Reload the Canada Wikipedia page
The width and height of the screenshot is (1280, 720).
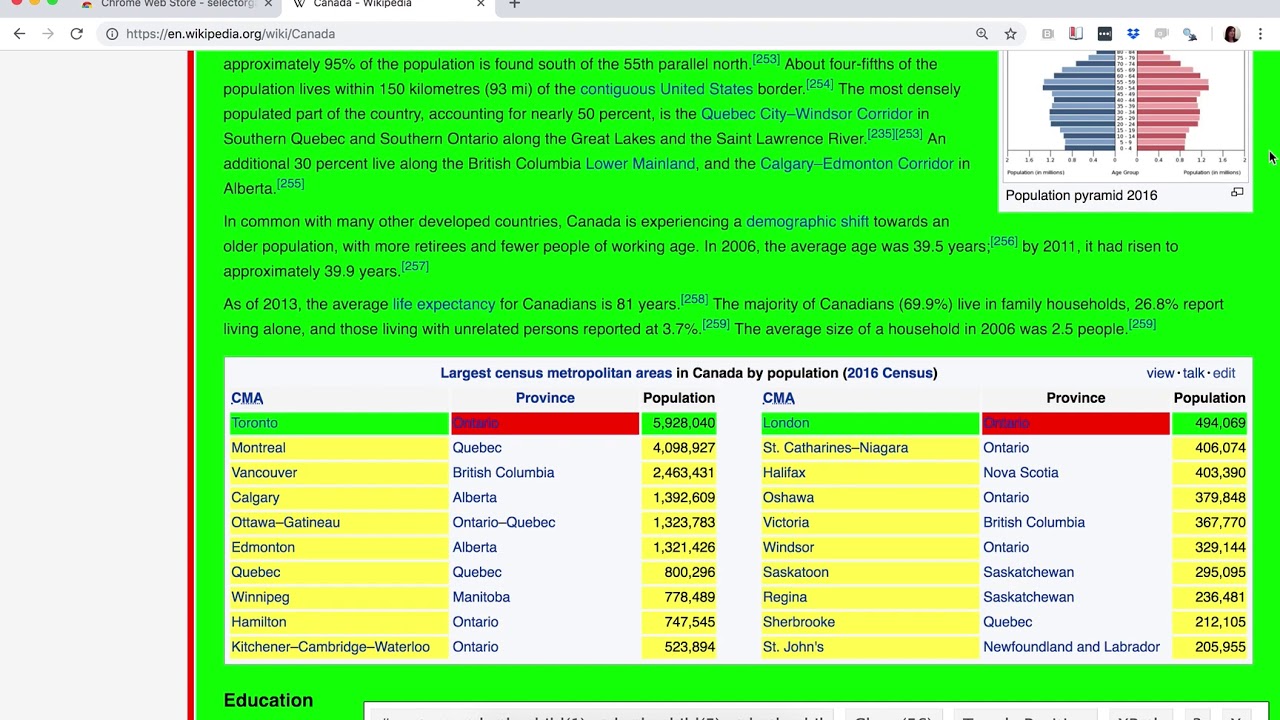pos(76,34)
